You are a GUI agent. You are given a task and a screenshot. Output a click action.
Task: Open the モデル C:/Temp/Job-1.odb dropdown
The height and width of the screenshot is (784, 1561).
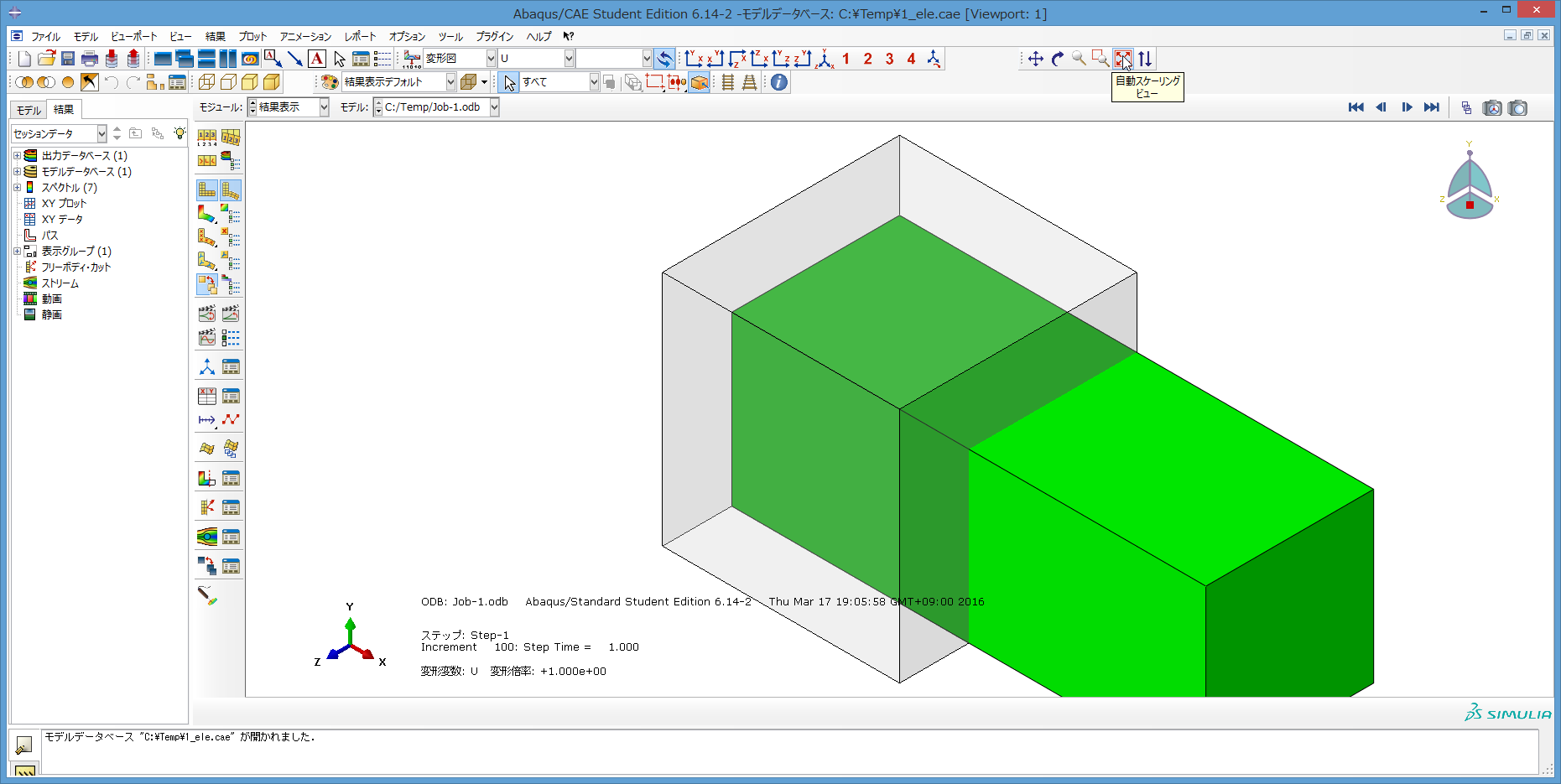pos(494,107)
